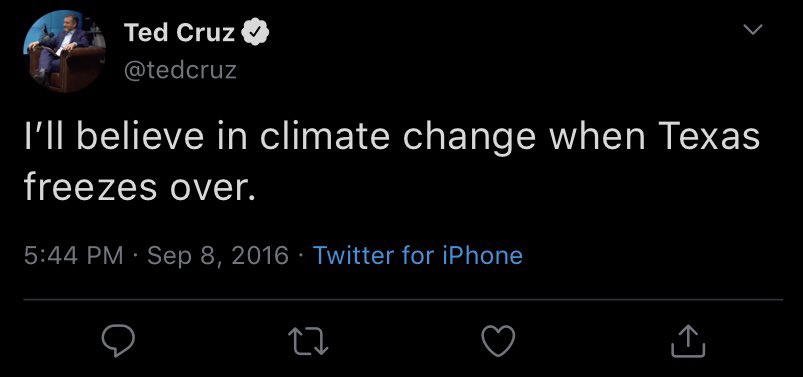This screenshot has width=803, height=377.
Task: Click the word "believe" in tweet
Action: [140, 135]
